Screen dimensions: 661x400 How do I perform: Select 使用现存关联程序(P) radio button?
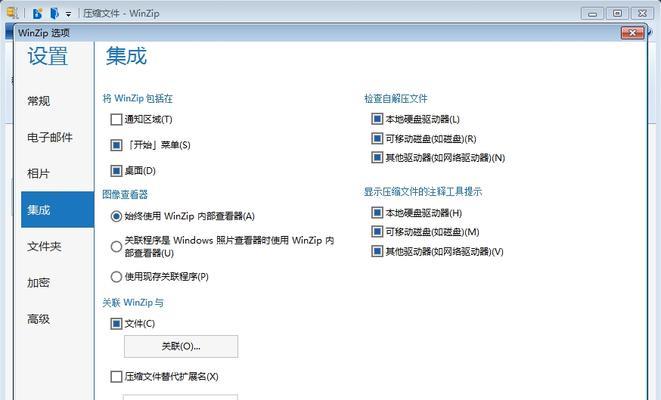point(116,277)
